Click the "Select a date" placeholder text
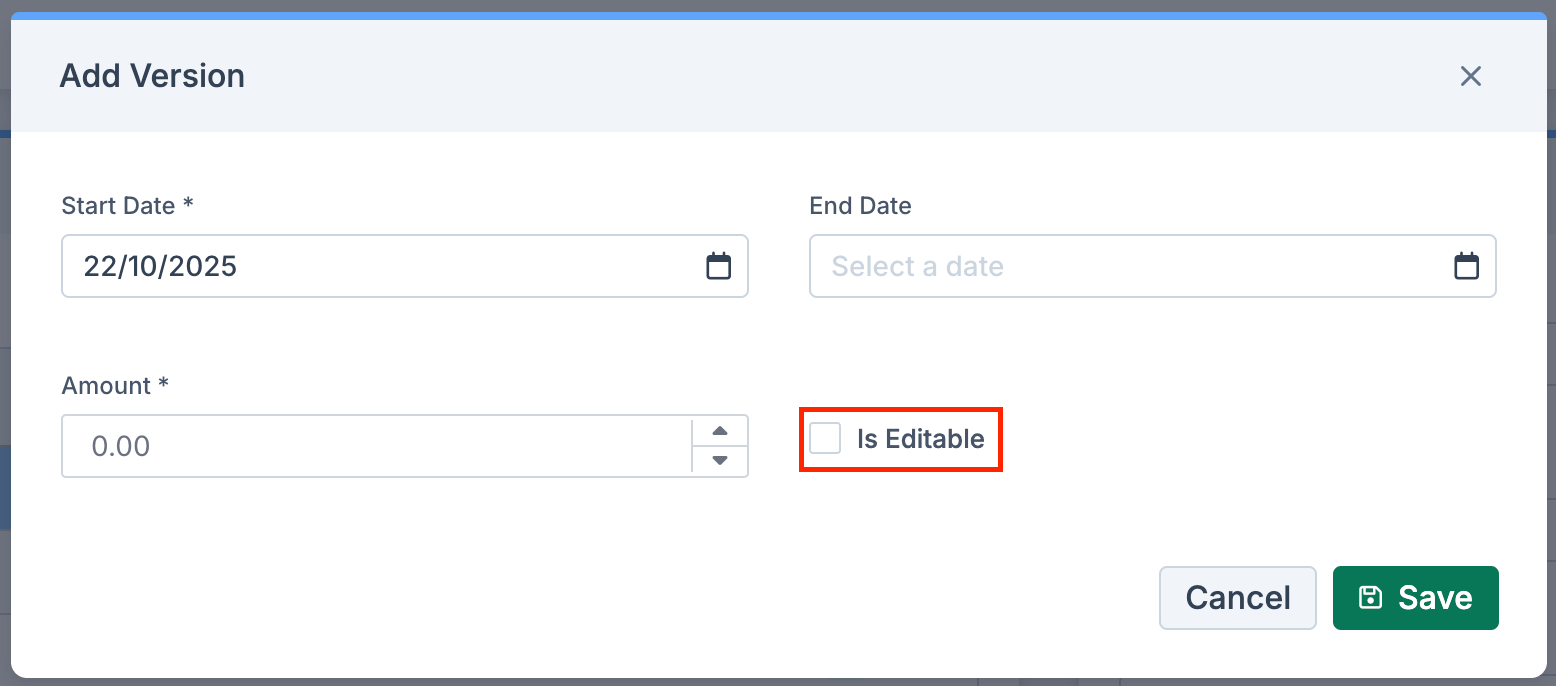The width and height of the screenshot is (1556, 686). coord(917,266)
